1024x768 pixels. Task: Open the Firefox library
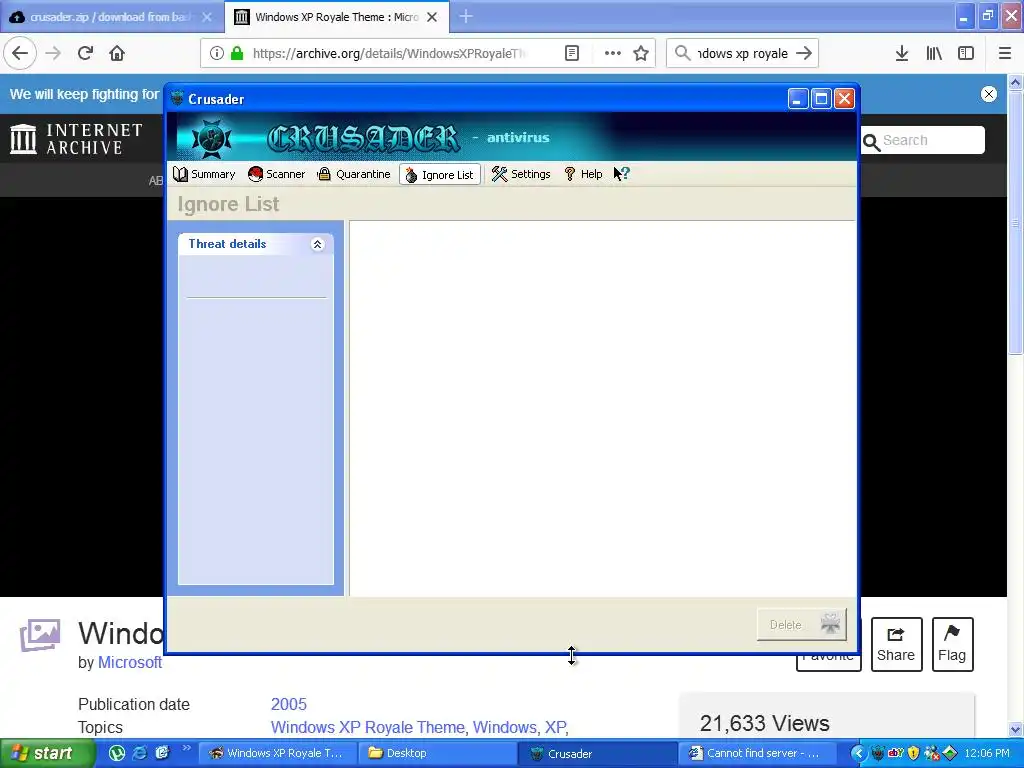[x=934, y=54]
